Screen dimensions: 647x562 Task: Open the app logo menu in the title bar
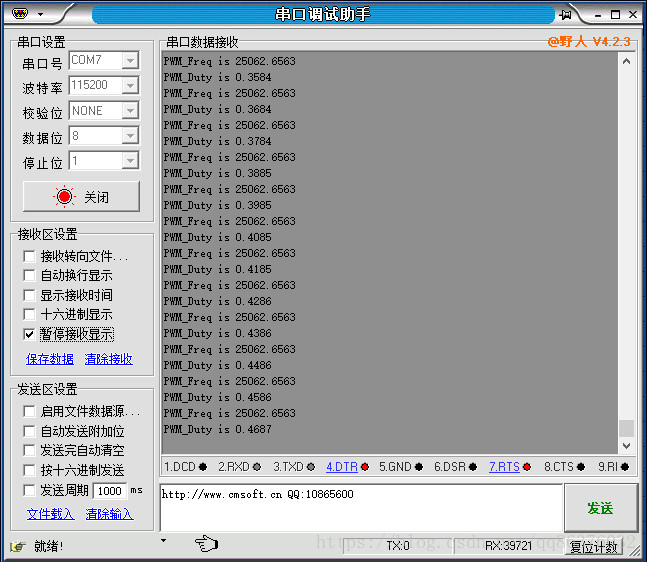pos(20,14)
